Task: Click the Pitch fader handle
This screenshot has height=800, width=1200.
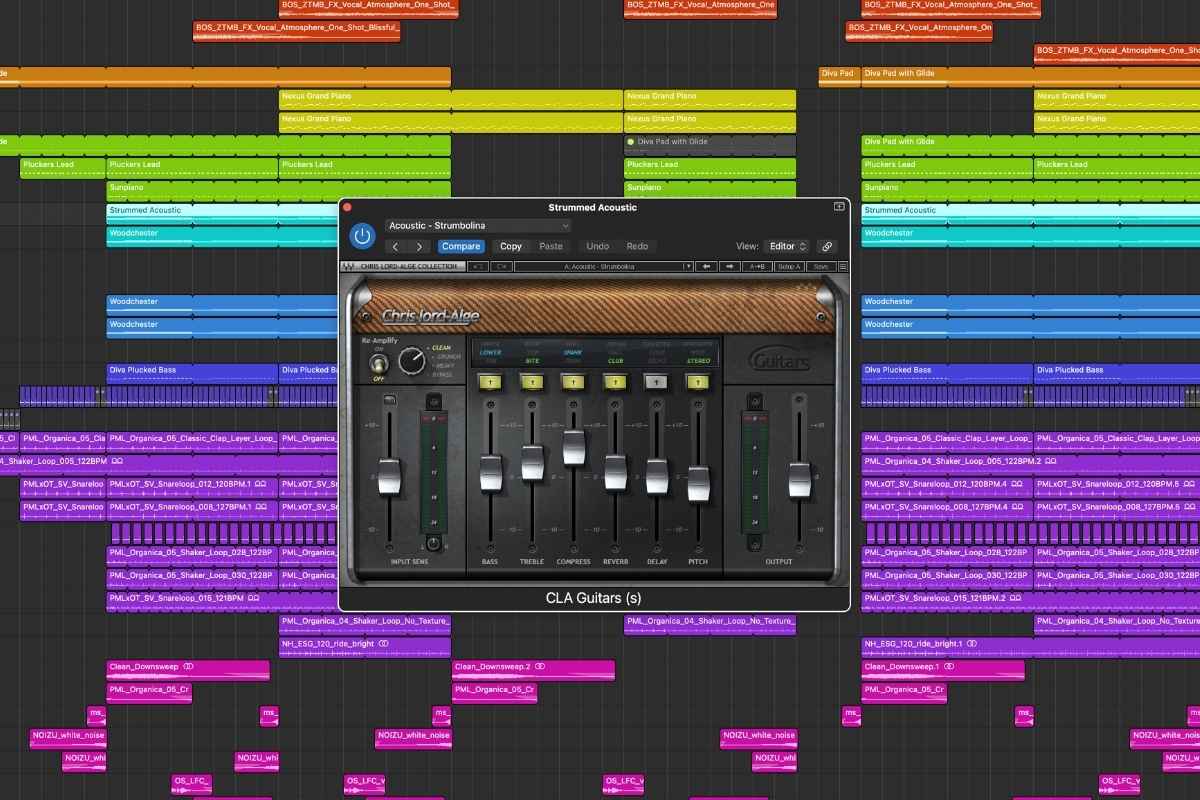Action: coord(698,484)
